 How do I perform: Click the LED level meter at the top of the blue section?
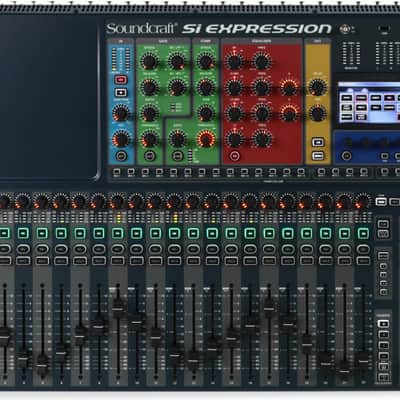pyautogui.click(x=121, y=60)
